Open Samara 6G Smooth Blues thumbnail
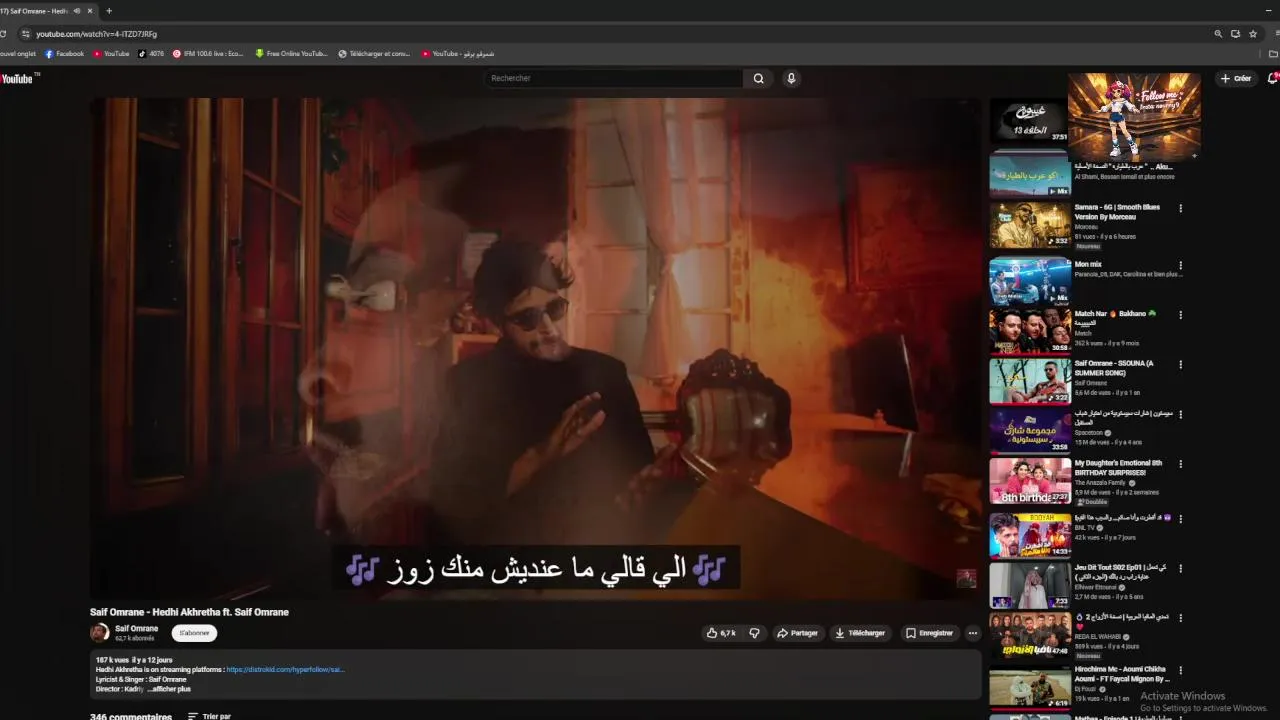This screenshot has width=1280, height=720. point(1030,225)
